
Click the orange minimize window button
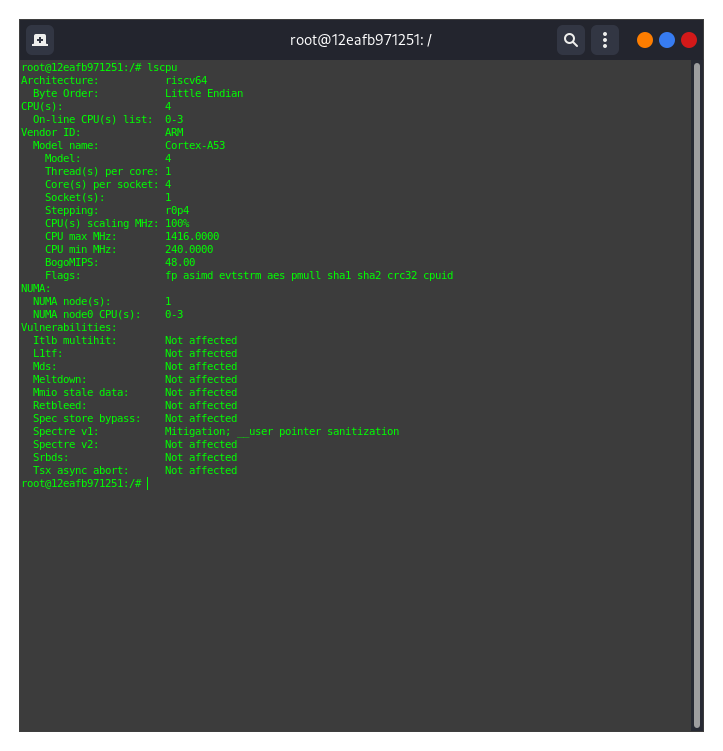645,40
